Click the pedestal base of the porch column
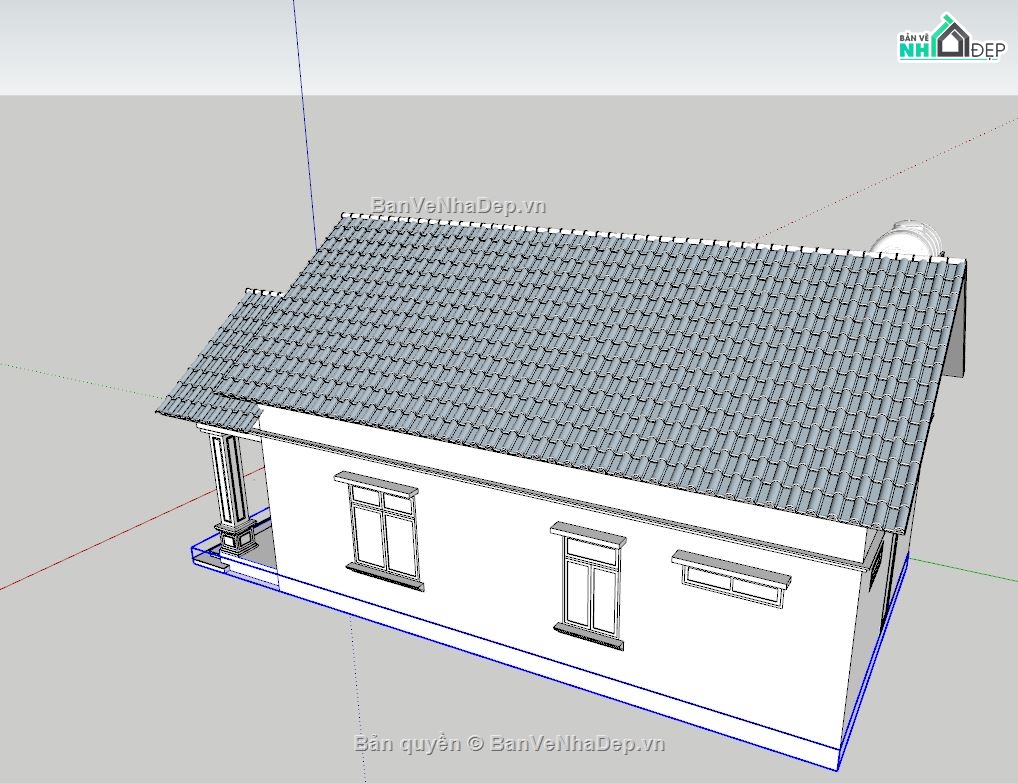The height and width of the screenshot is (783, 1018). [x=236, y=540]
